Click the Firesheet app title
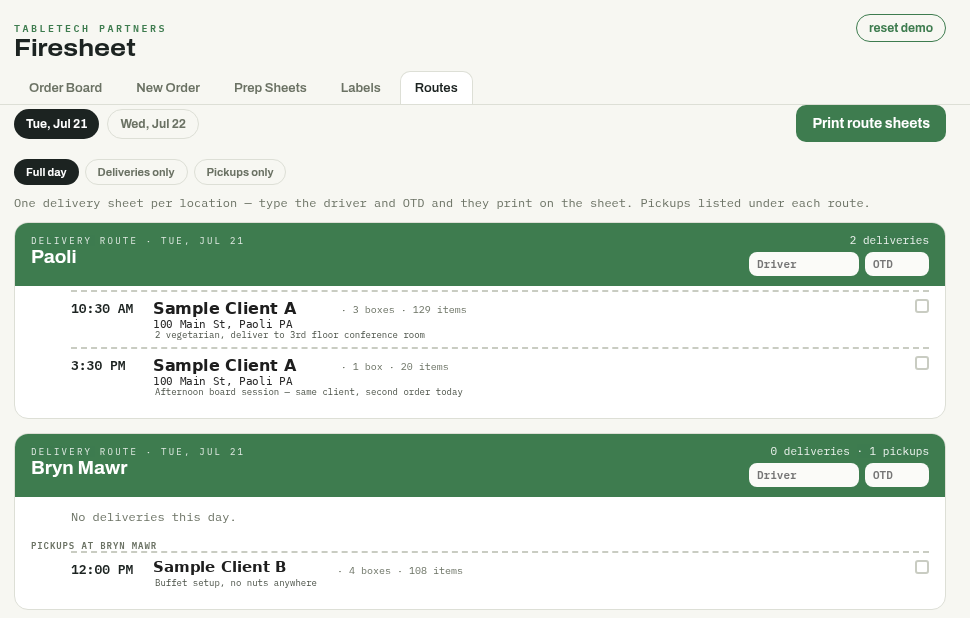 75,48
